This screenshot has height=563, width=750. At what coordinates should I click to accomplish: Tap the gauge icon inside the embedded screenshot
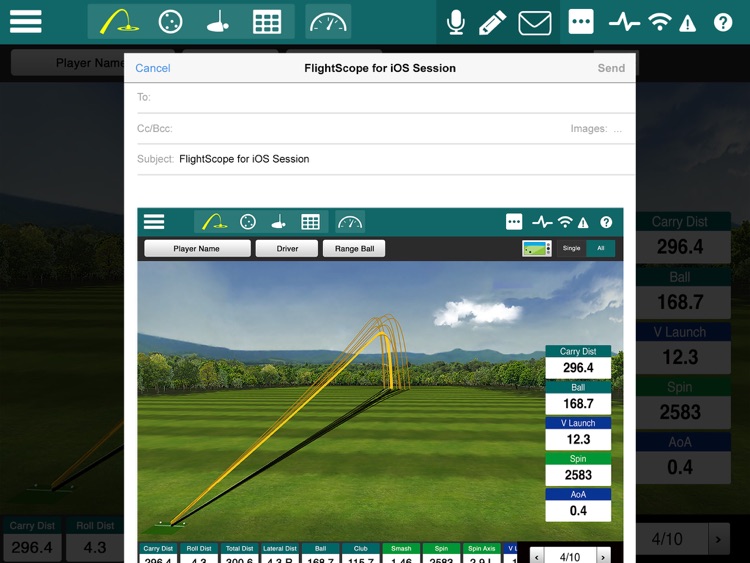click(350, 222)
